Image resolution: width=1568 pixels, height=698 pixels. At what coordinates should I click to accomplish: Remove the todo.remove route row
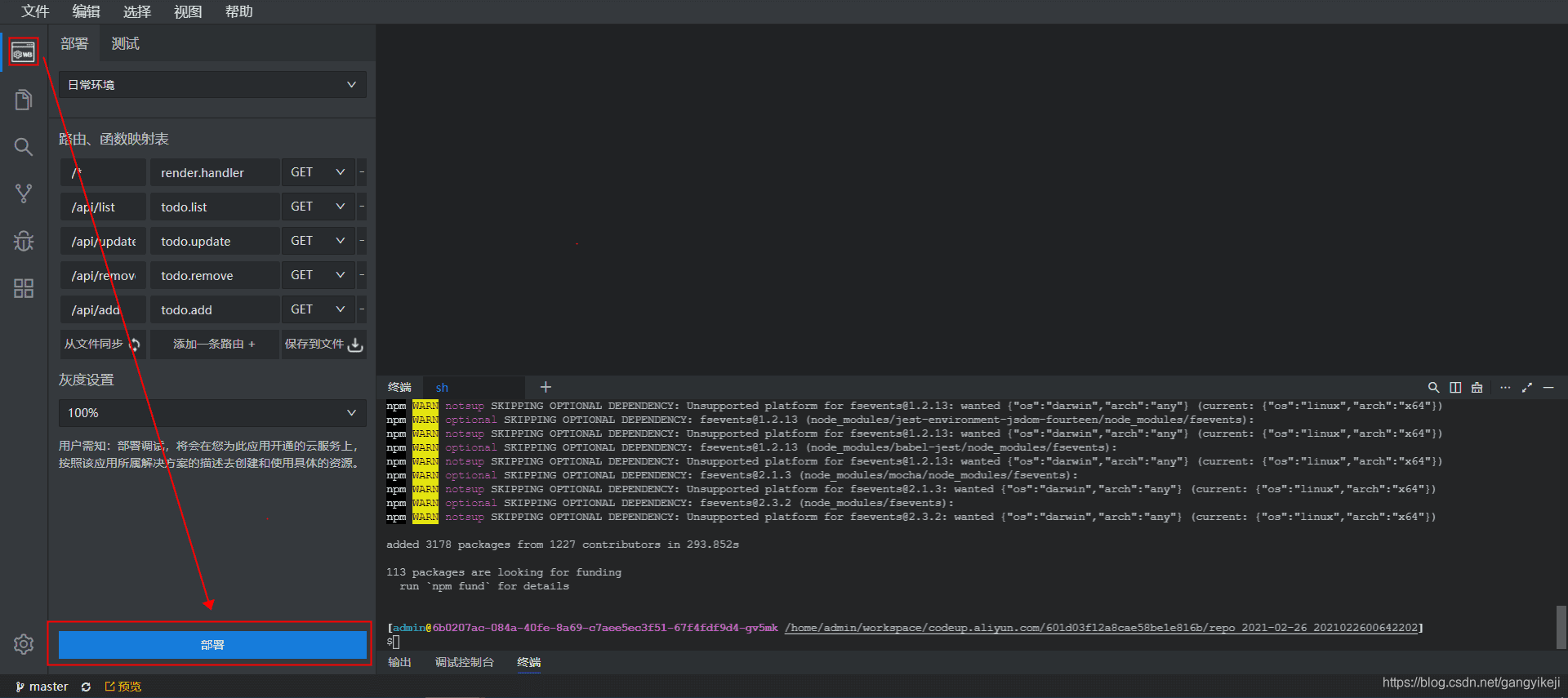(362, 275)
